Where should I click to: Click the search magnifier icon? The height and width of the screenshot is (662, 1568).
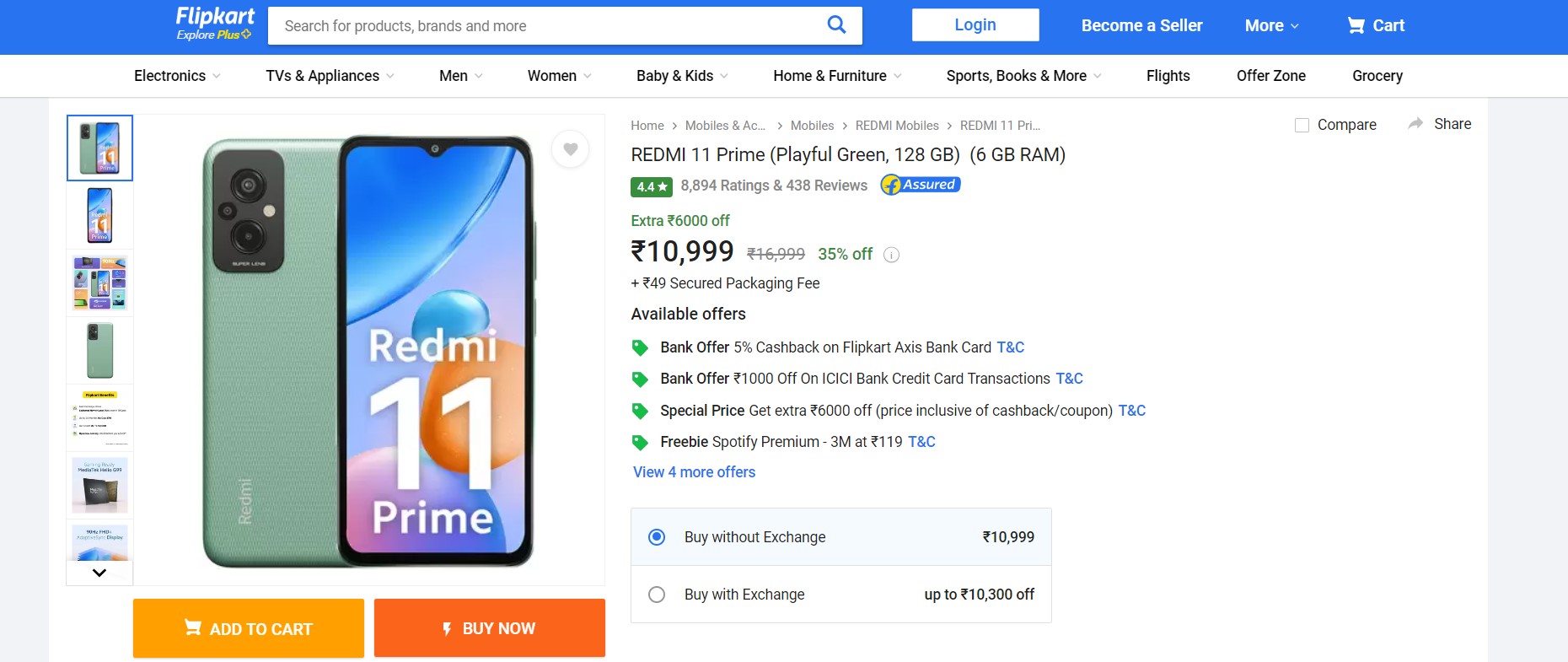835,24
